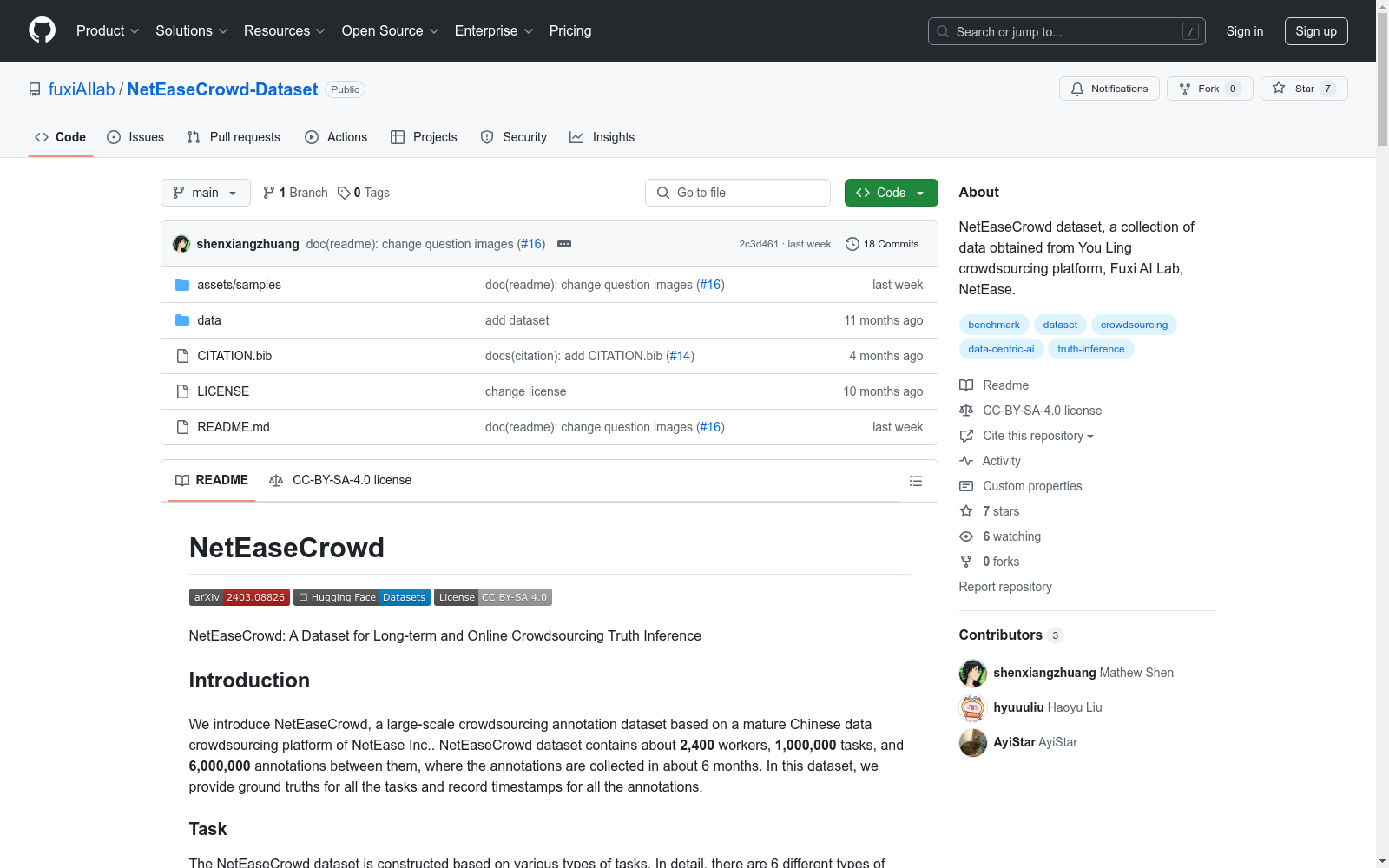Open the green Code dropdown button

click(891, 193)
